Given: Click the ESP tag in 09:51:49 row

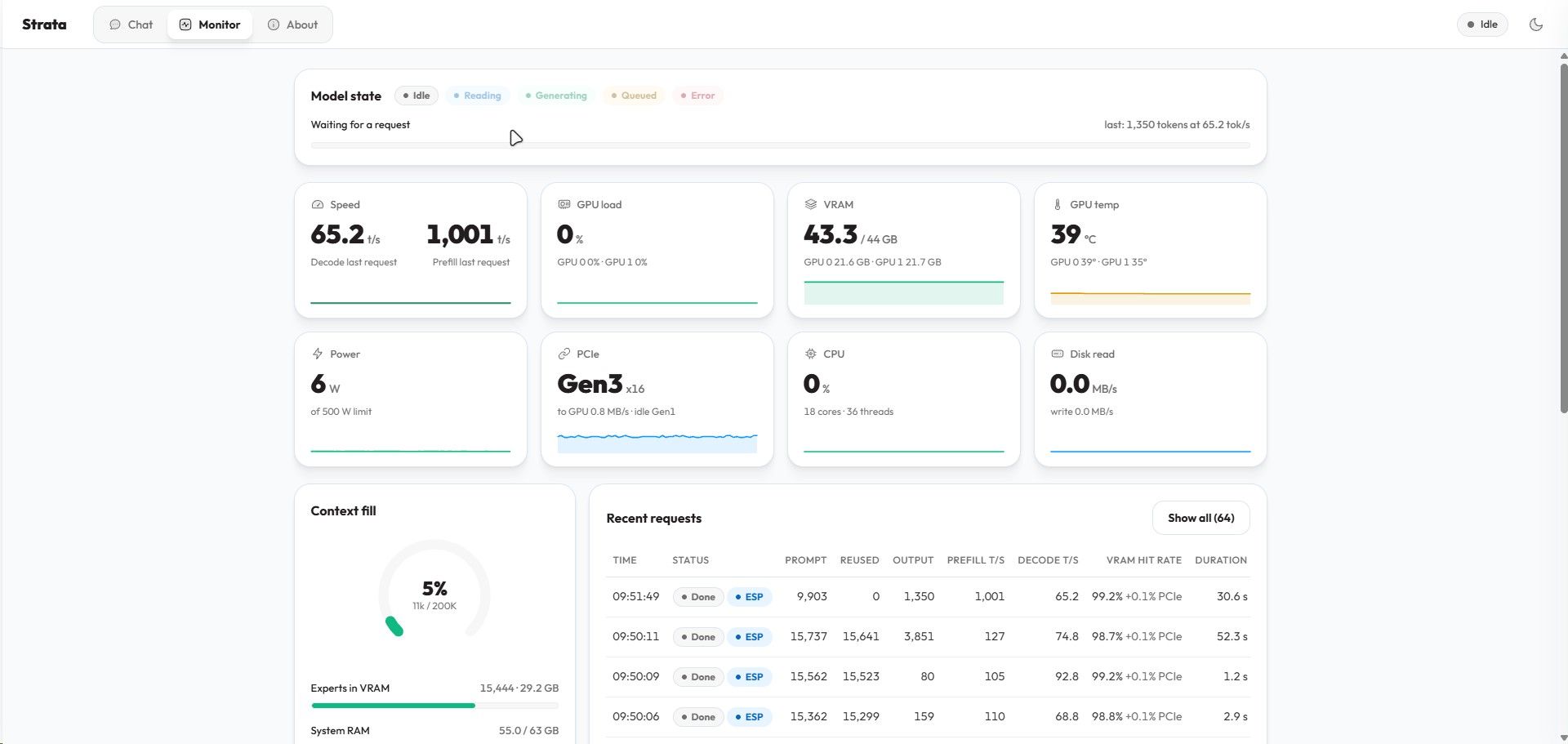Looking at the screenshot, I should (x=750, y=597).
